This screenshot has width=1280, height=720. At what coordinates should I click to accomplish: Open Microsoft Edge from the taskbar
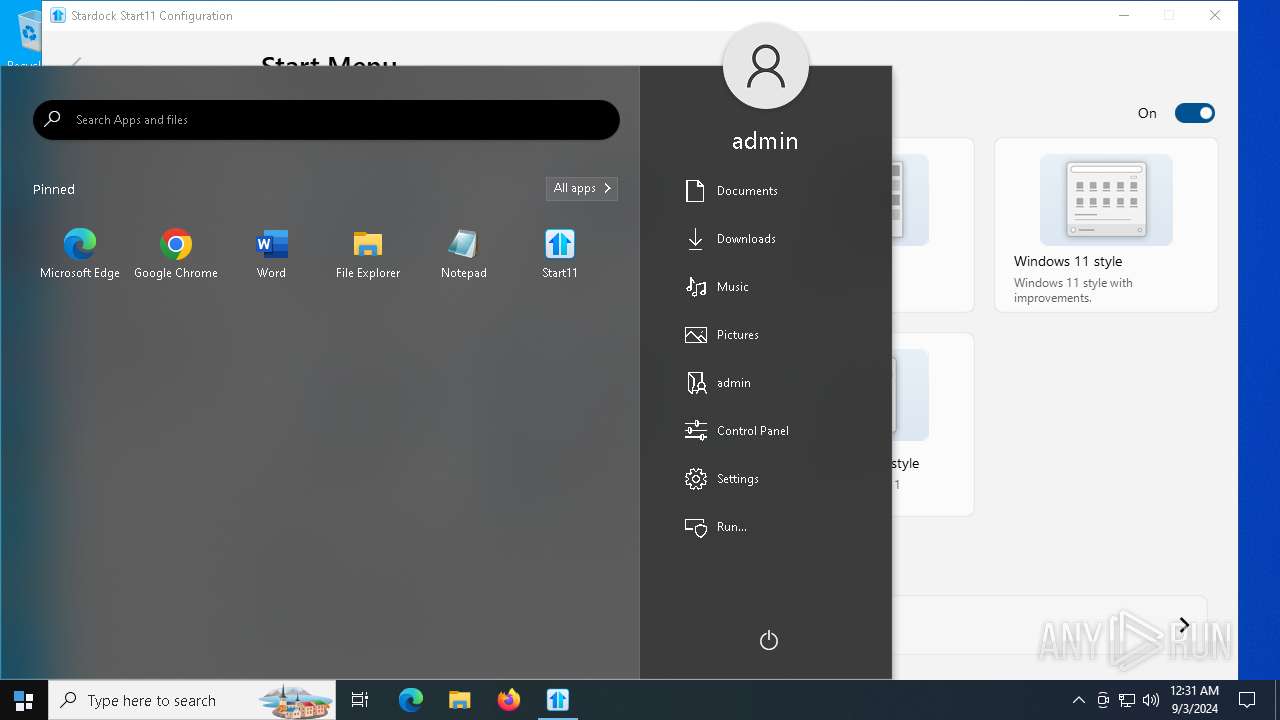click(411, 700)
